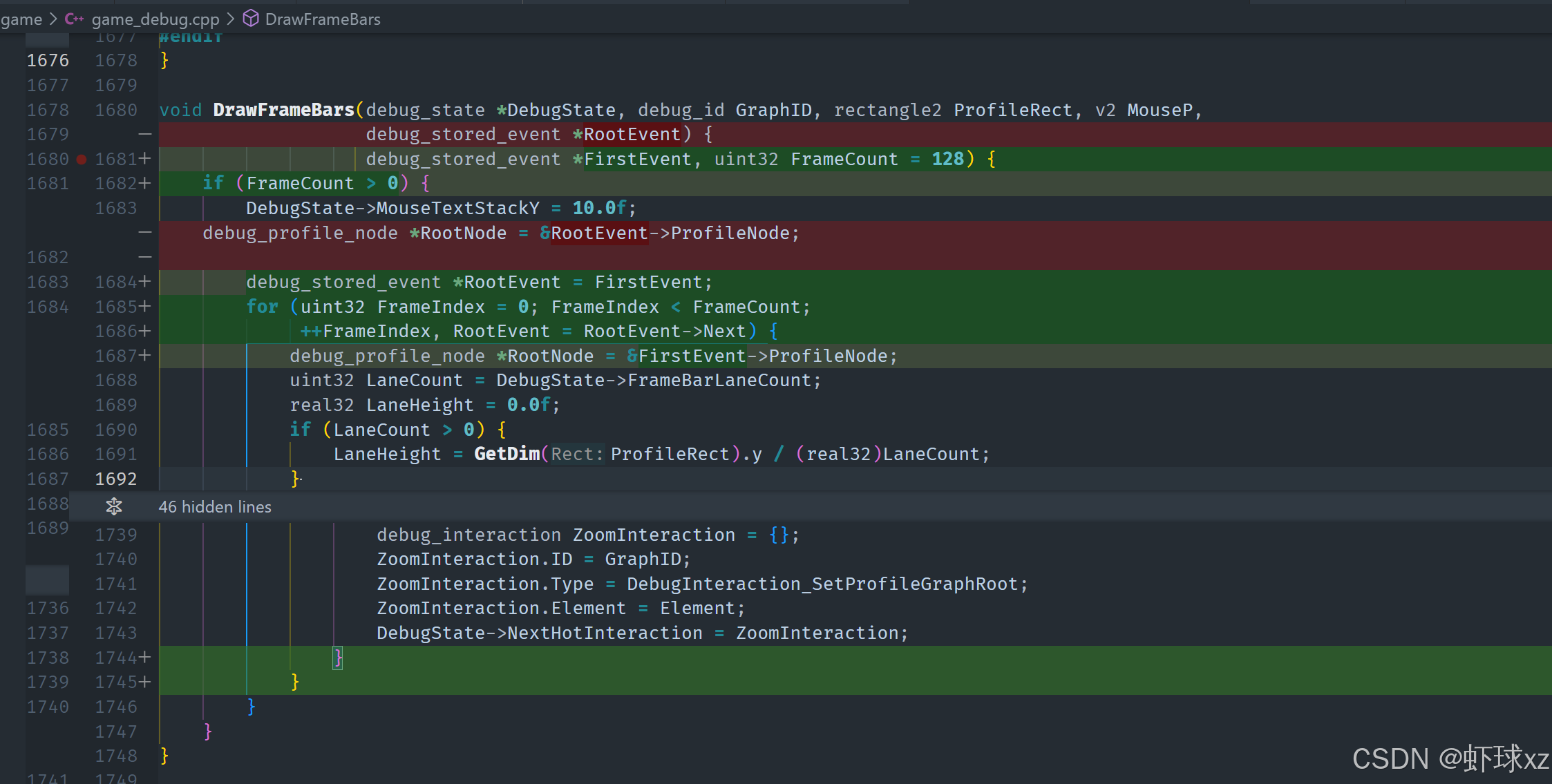
Task: Click the Rect: inlay parameter hint
Action: tap(577, 455)
